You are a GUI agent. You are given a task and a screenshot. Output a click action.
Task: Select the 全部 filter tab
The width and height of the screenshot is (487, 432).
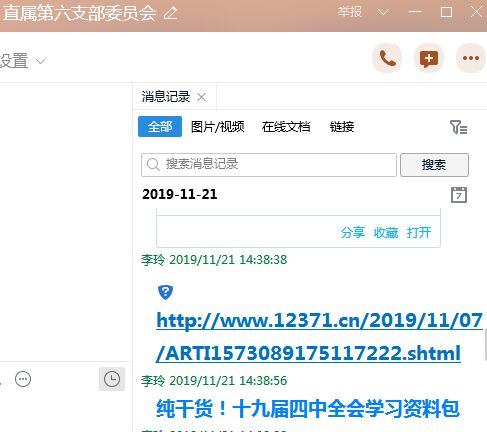click(160, 127)
